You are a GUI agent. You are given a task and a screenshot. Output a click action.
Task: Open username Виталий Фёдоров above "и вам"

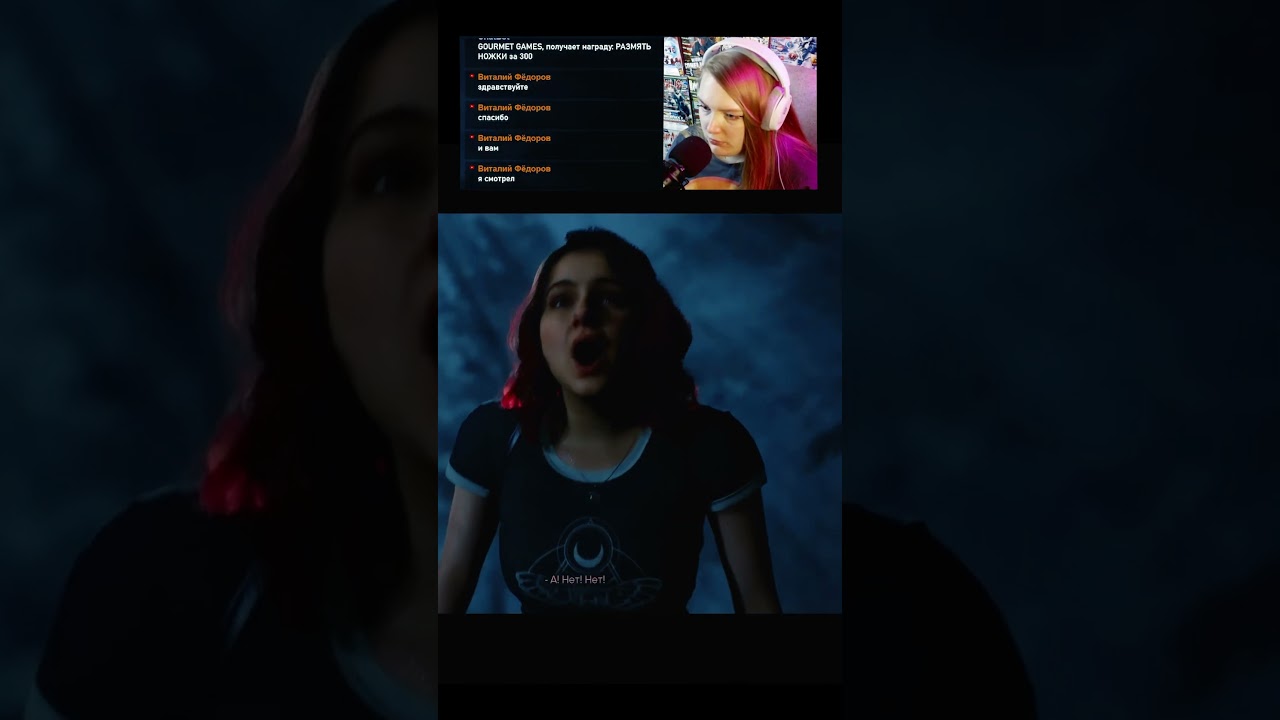[x=514, y=138]
